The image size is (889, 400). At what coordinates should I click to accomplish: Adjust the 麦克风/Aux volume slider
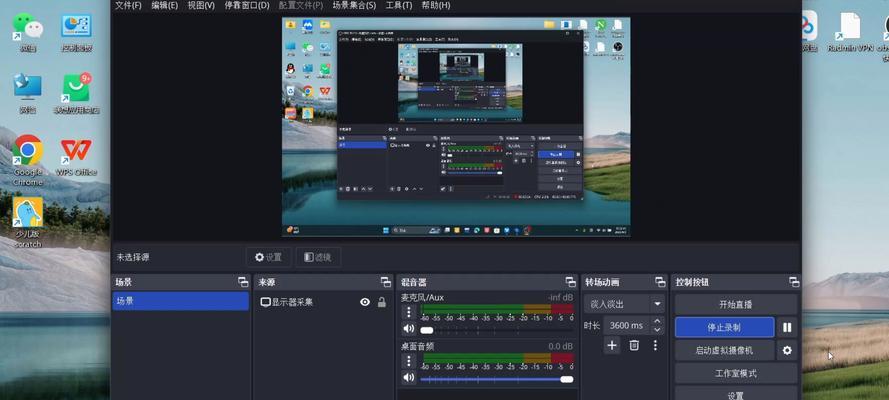tap(497, 330)
